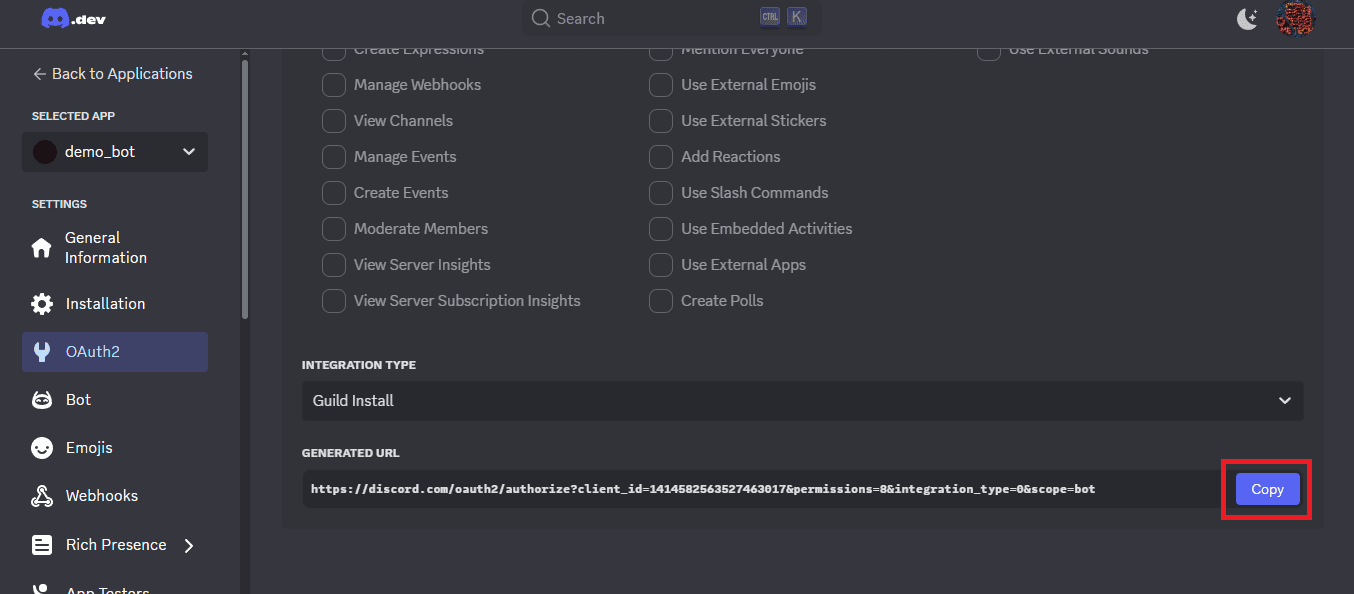Click the demo_bot app avatar icon
The image size is (1354, 594).
point(45,152)
